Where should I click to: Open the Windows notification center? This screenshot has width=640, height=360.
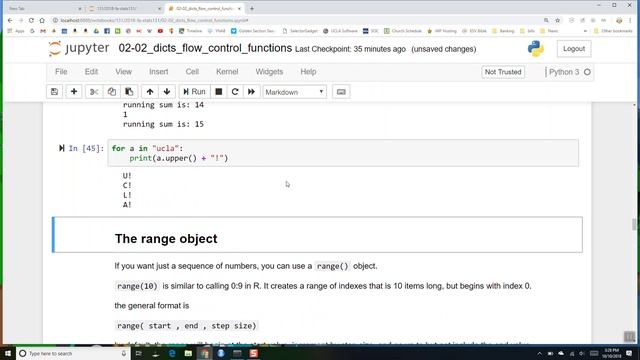629,353
